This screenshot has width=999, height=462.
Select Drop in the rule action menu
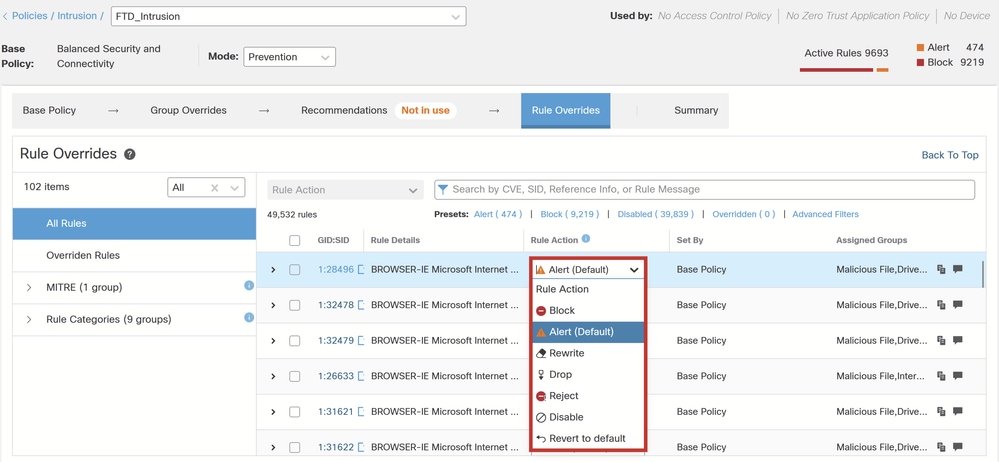(588, 374)
